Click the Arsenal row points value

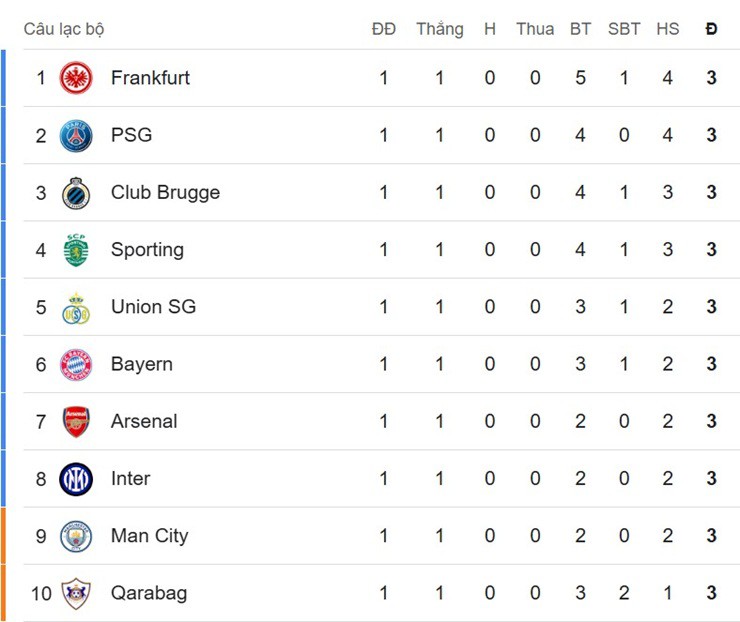click(x=711, y=422)
